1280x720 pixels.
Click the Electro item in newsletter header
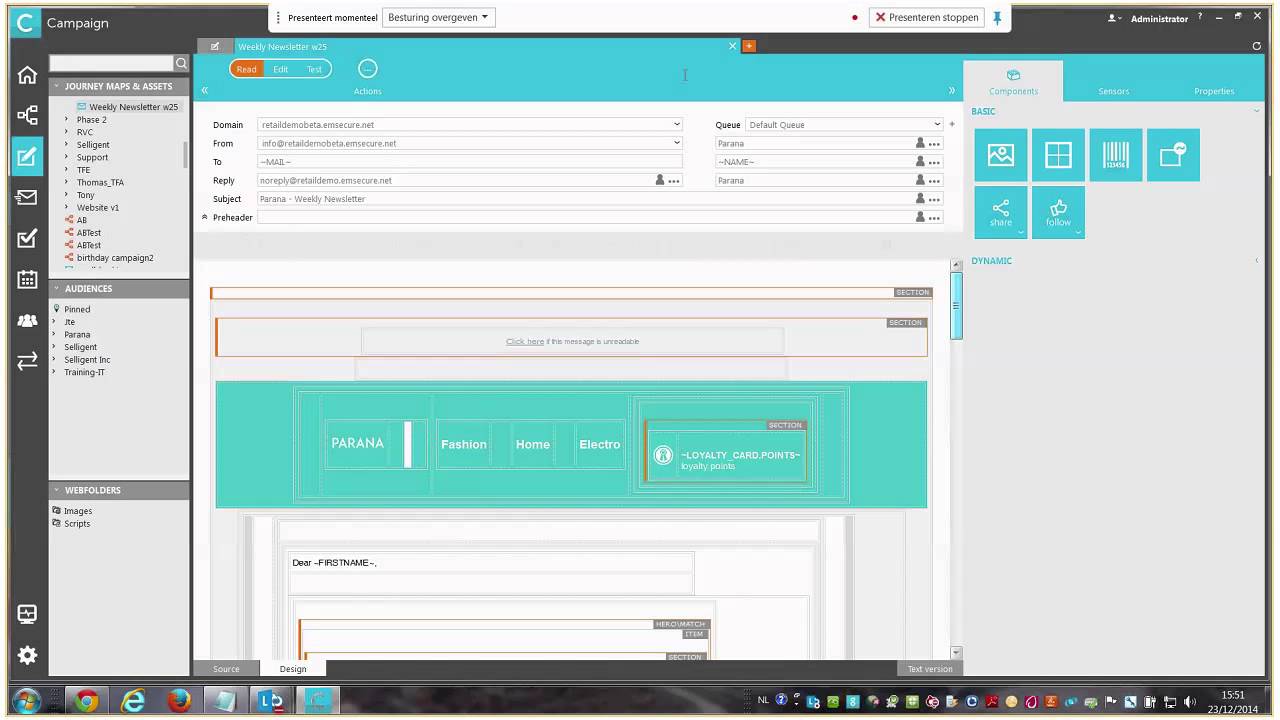[599, 444]
